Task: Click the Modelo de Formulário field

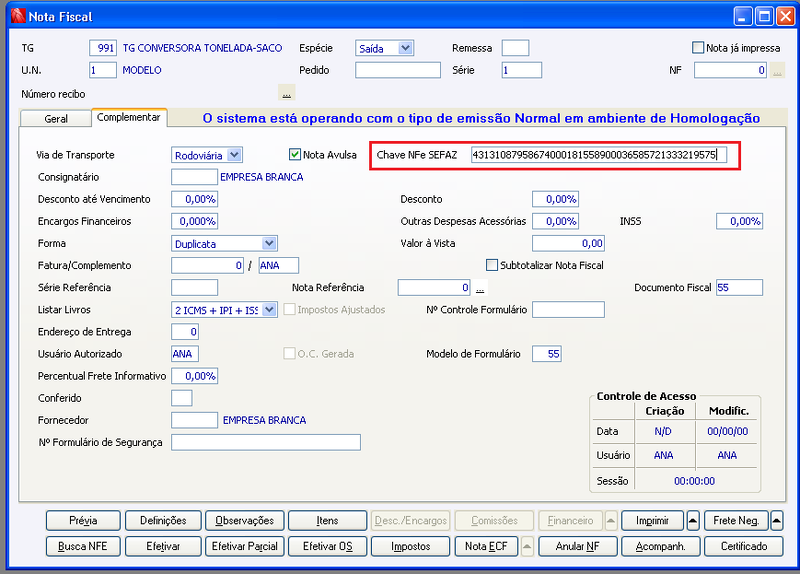Action: (547, 354)
